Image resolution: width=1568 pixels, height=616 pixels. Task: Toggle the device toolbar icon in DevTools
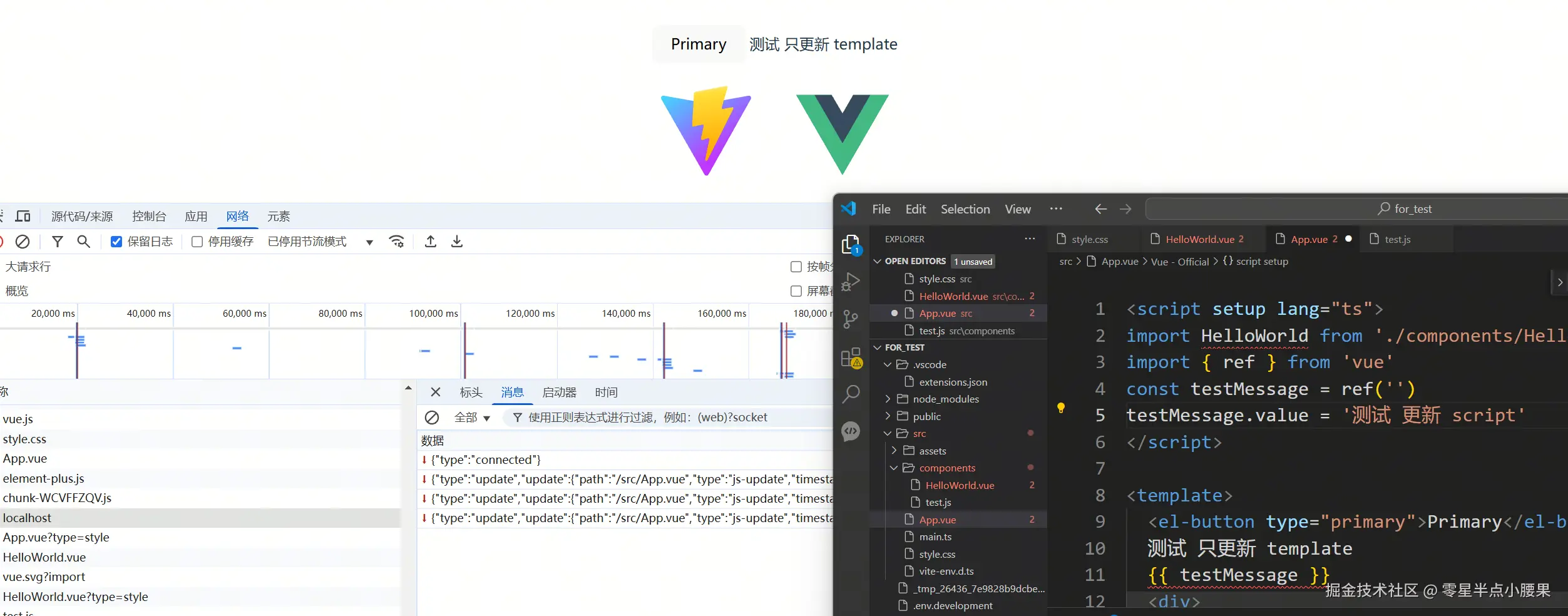23,217
